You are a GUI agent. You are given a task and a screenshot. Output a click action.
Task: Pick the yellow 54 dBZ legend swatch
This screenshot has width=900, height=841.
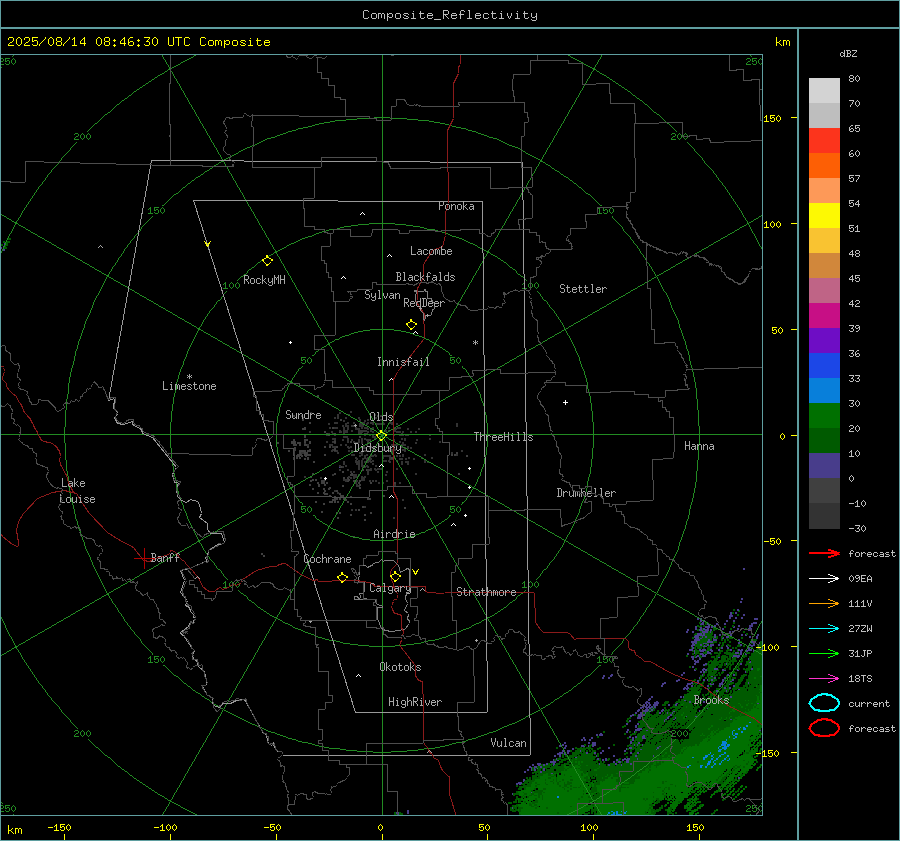(x=824, y=215)
